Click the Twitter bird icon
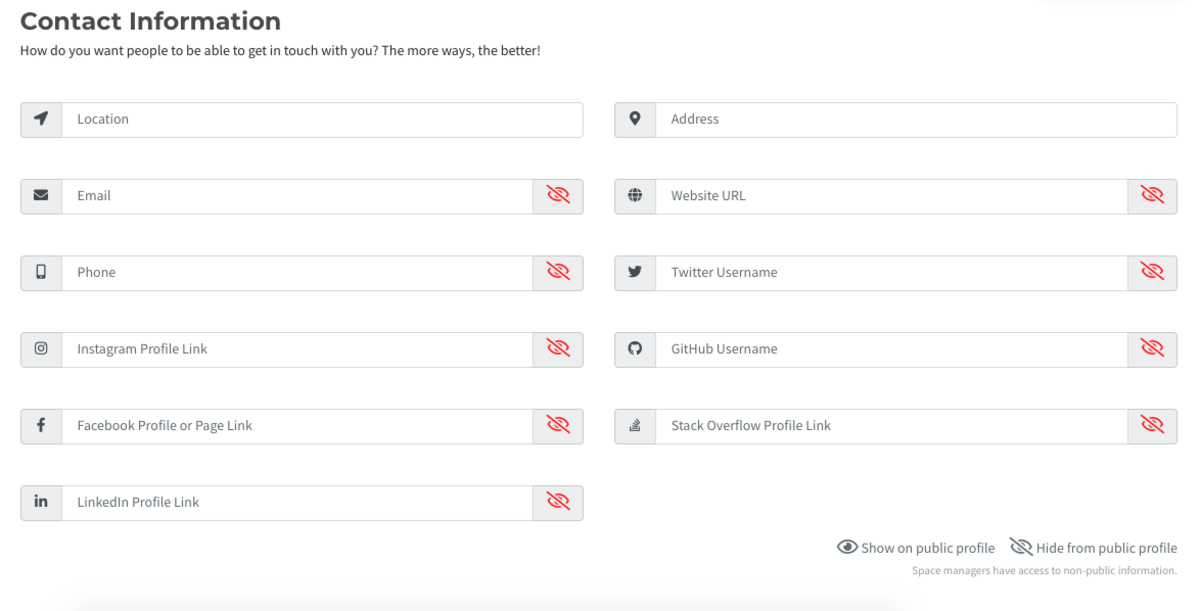 [x=635, y=272]
